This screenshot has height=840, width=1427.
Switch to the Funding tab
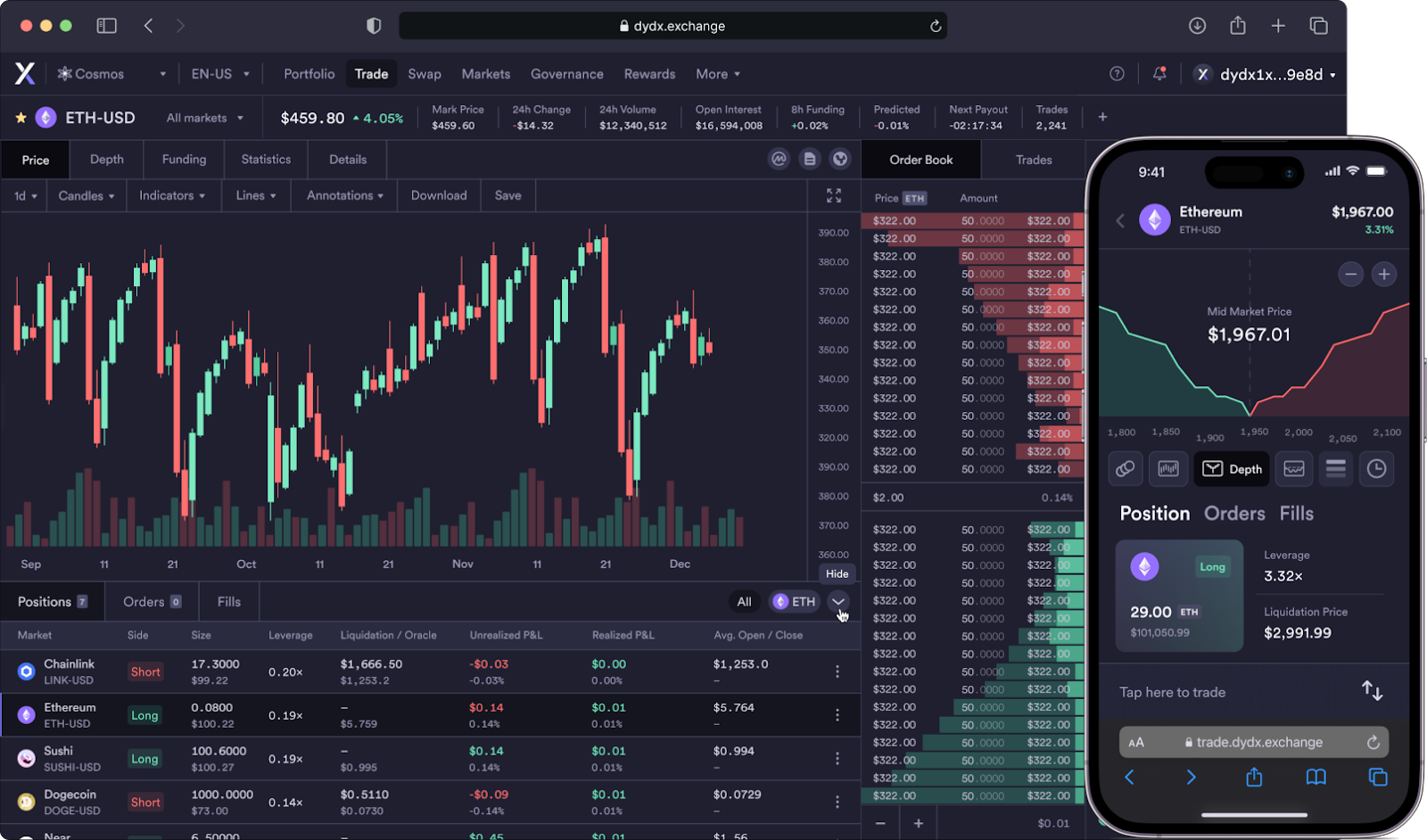point(183,159)
